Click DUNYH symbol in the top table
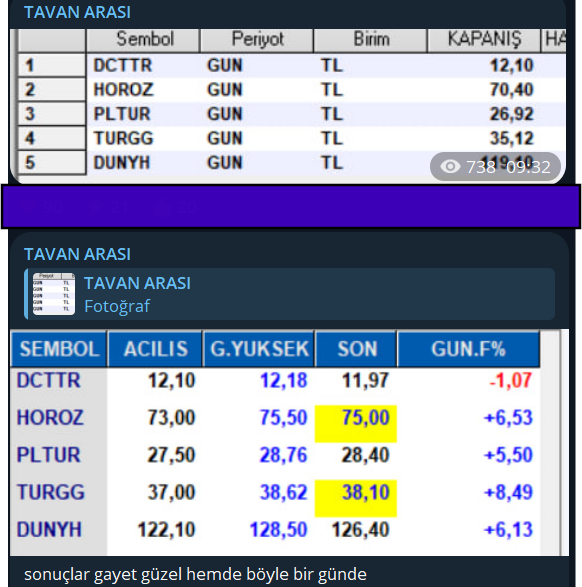Screen dimensions: 582x587 coord(122,162)
